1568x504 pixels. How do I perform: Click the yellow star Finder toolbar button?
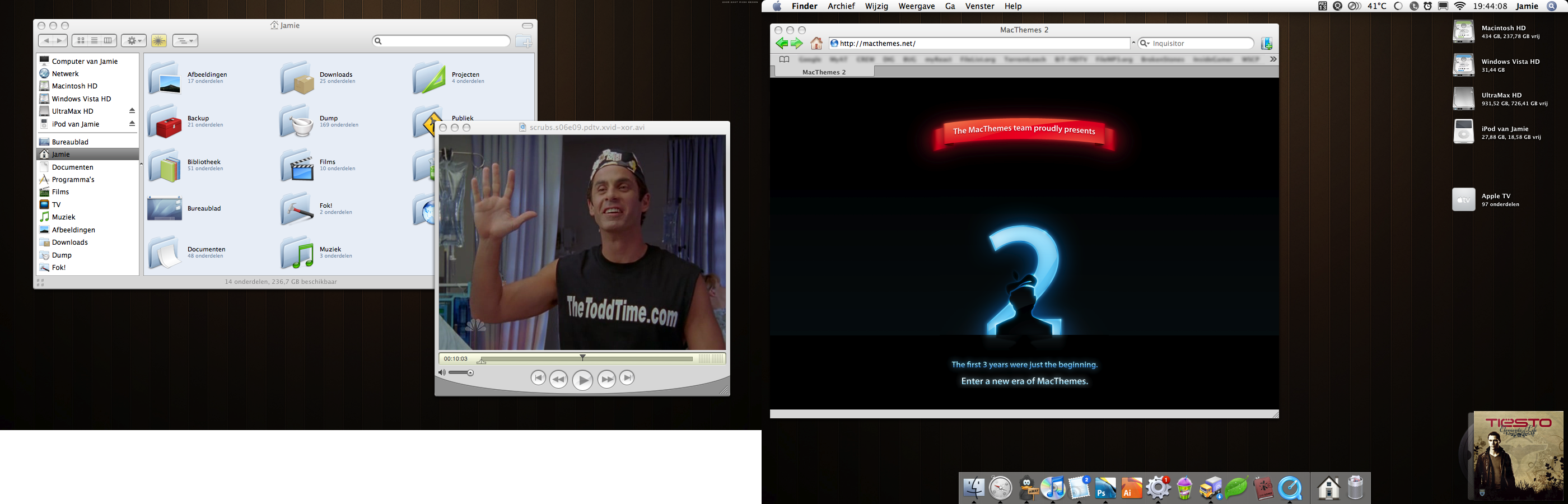point(159,41)
